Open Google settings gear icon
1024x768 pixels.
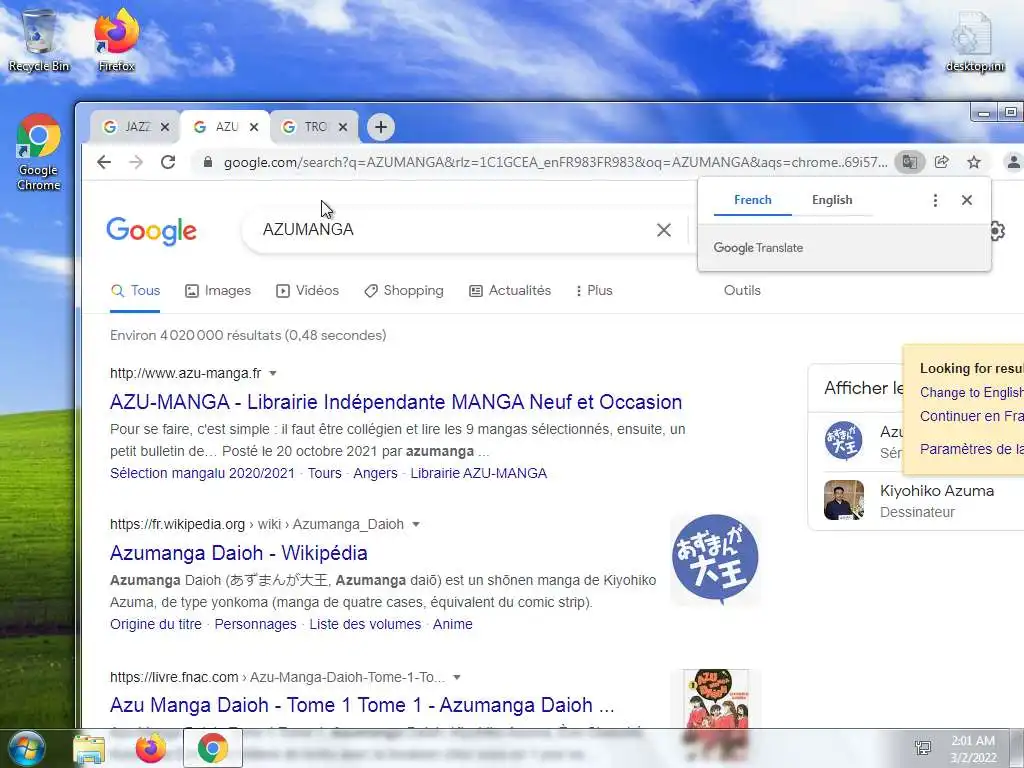(x=997, y=231)
